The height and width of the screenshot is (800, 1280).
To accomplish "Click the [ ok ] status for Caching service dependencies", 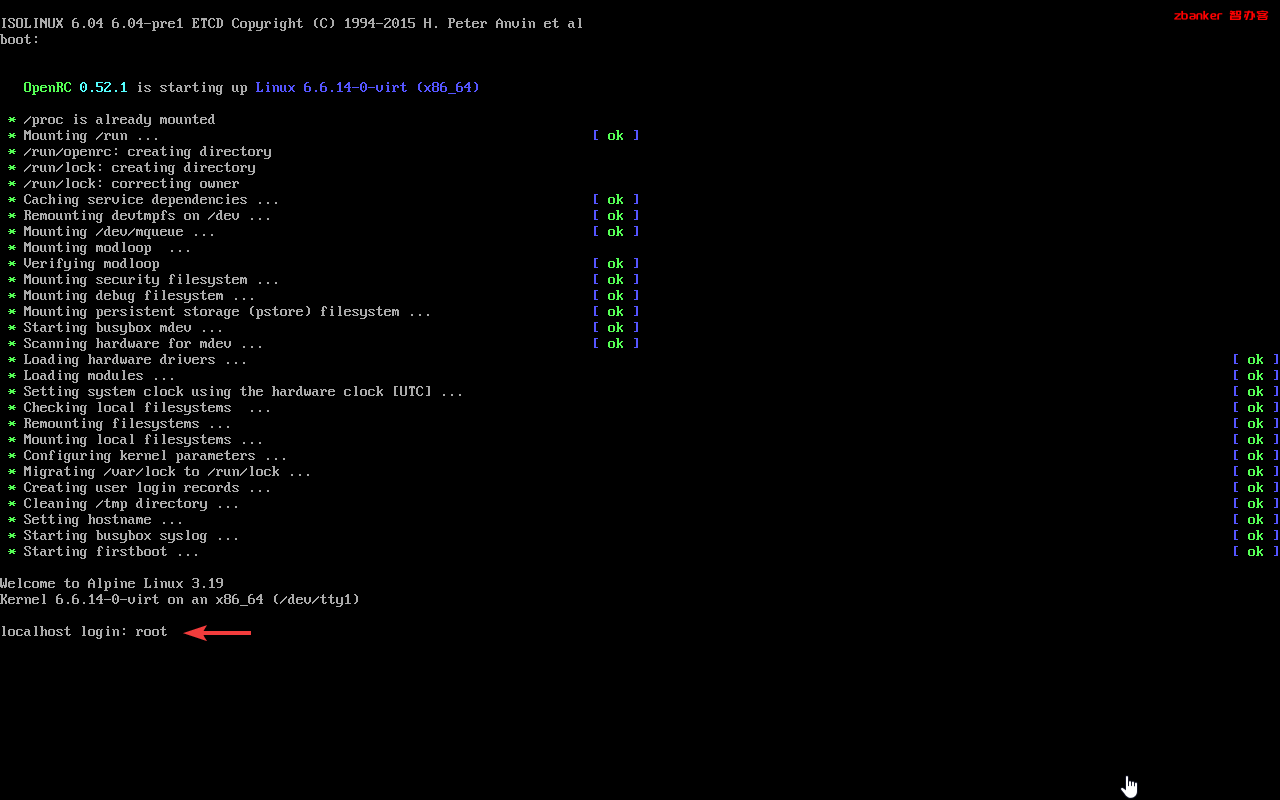I will (x=616, y=200).
